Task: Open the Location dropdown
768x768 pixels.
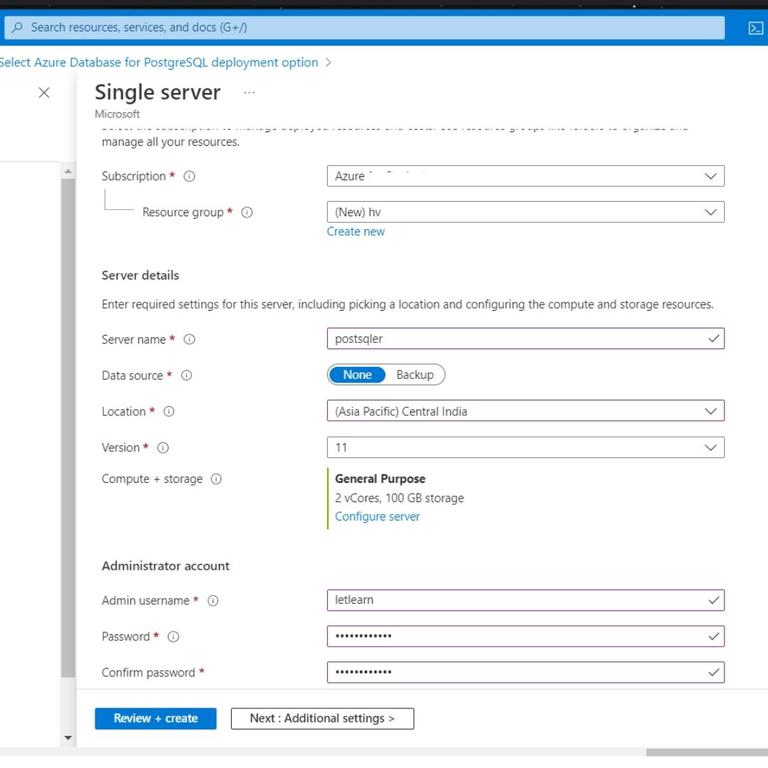Action: click(526, 411)
